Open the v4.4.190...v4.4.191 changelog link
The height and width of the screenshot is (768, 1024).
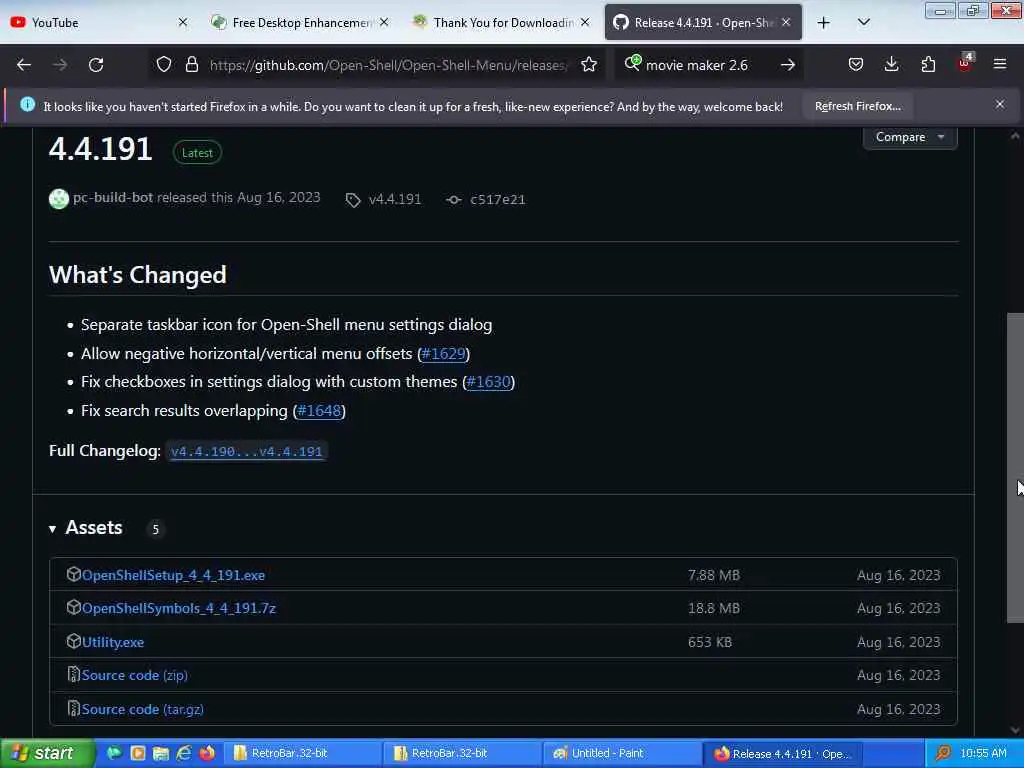(x=246, y=451)
